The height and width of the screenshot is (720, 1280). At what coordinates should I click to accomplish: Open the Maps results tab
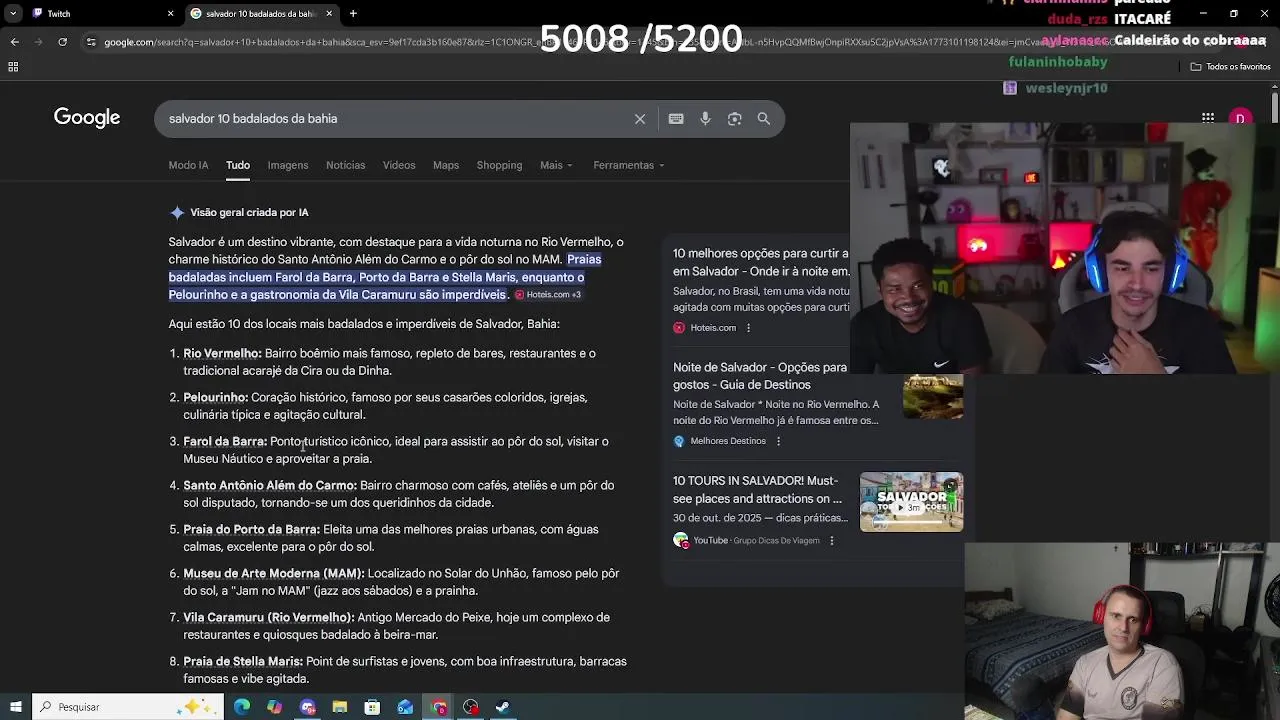[x=446, y=165]
